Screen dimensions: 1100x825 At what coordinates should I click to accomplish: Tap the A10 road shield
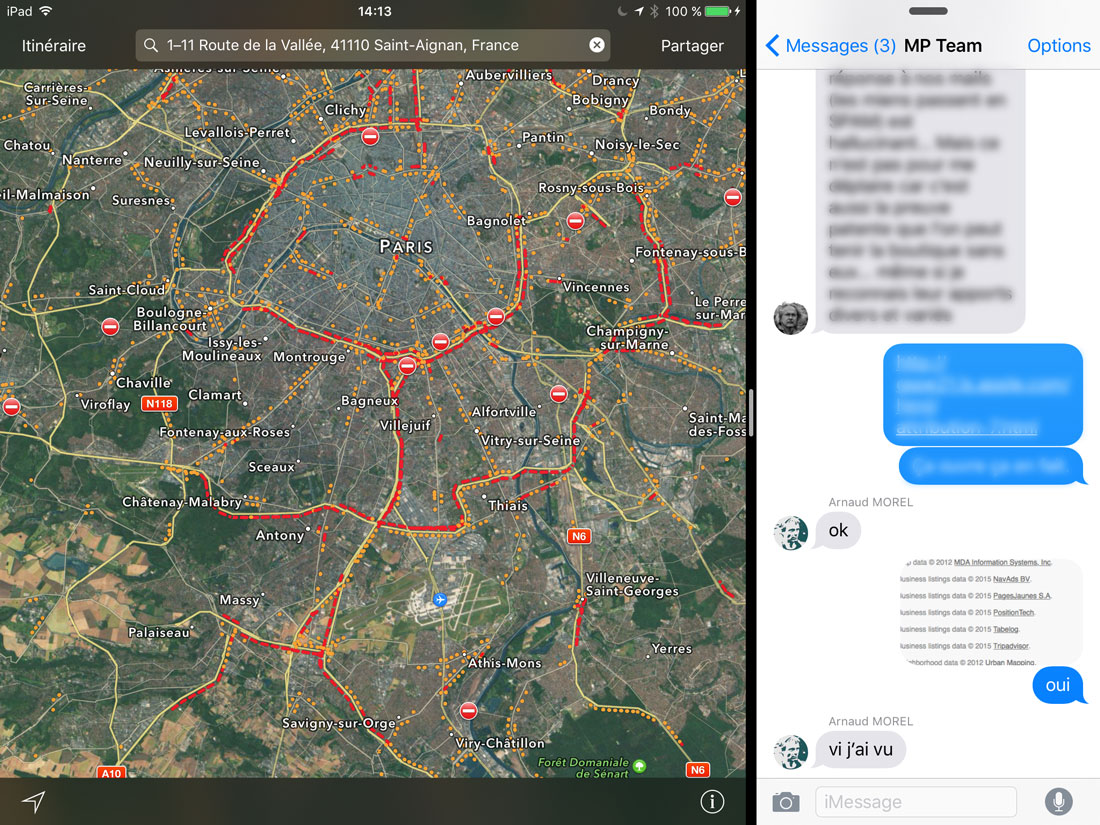(111, 772)
